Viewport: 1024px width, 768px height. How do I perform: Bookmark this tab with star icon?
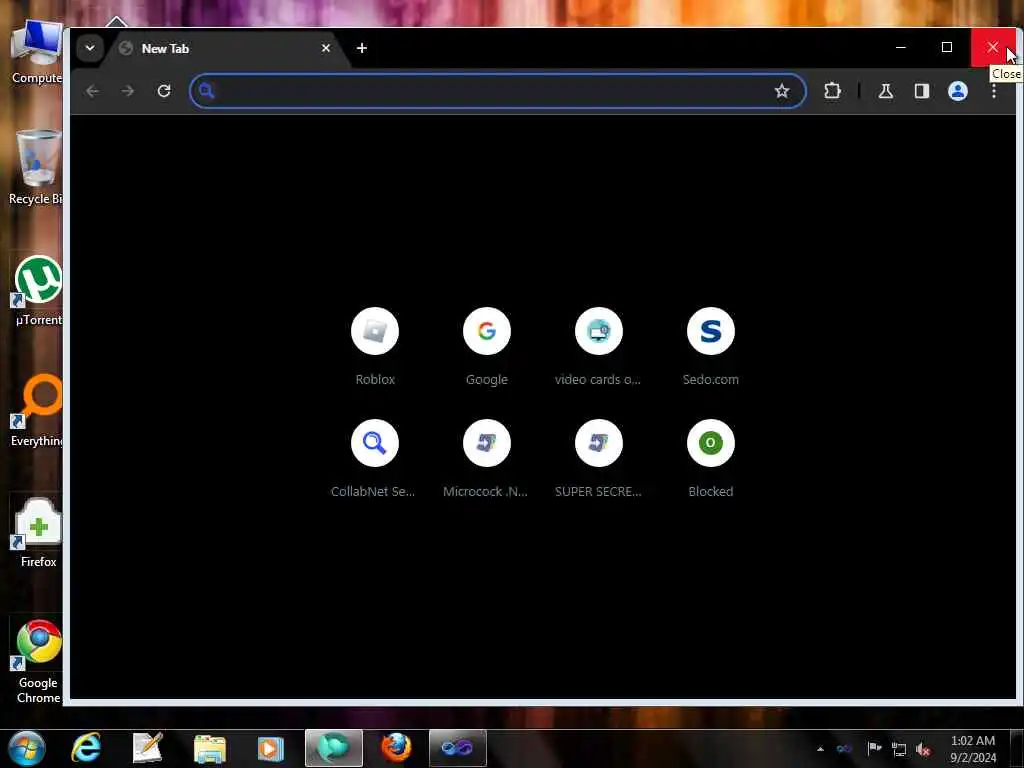[782, 91]
